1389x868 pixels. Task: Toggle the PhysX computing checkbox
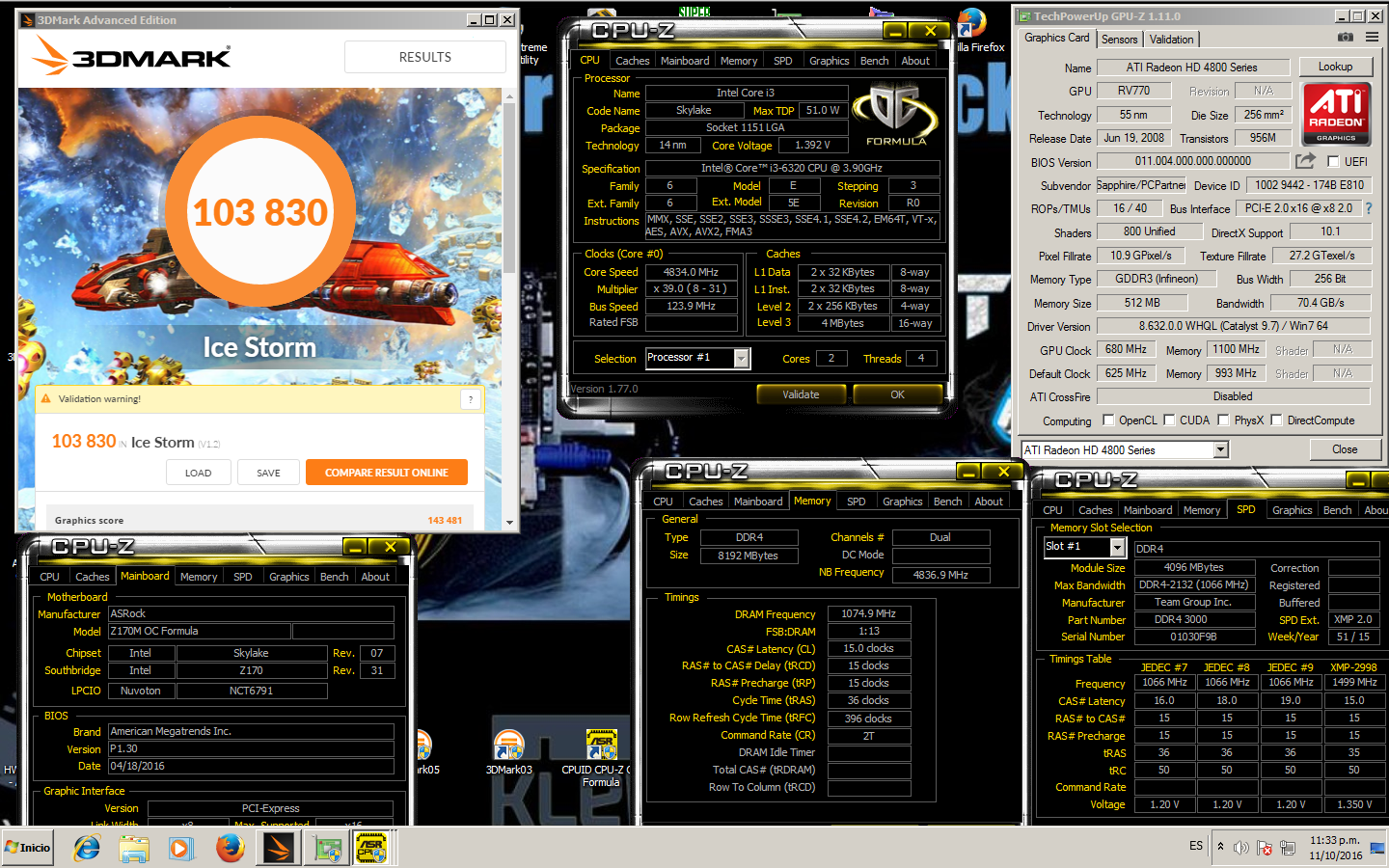[1223, 420]
